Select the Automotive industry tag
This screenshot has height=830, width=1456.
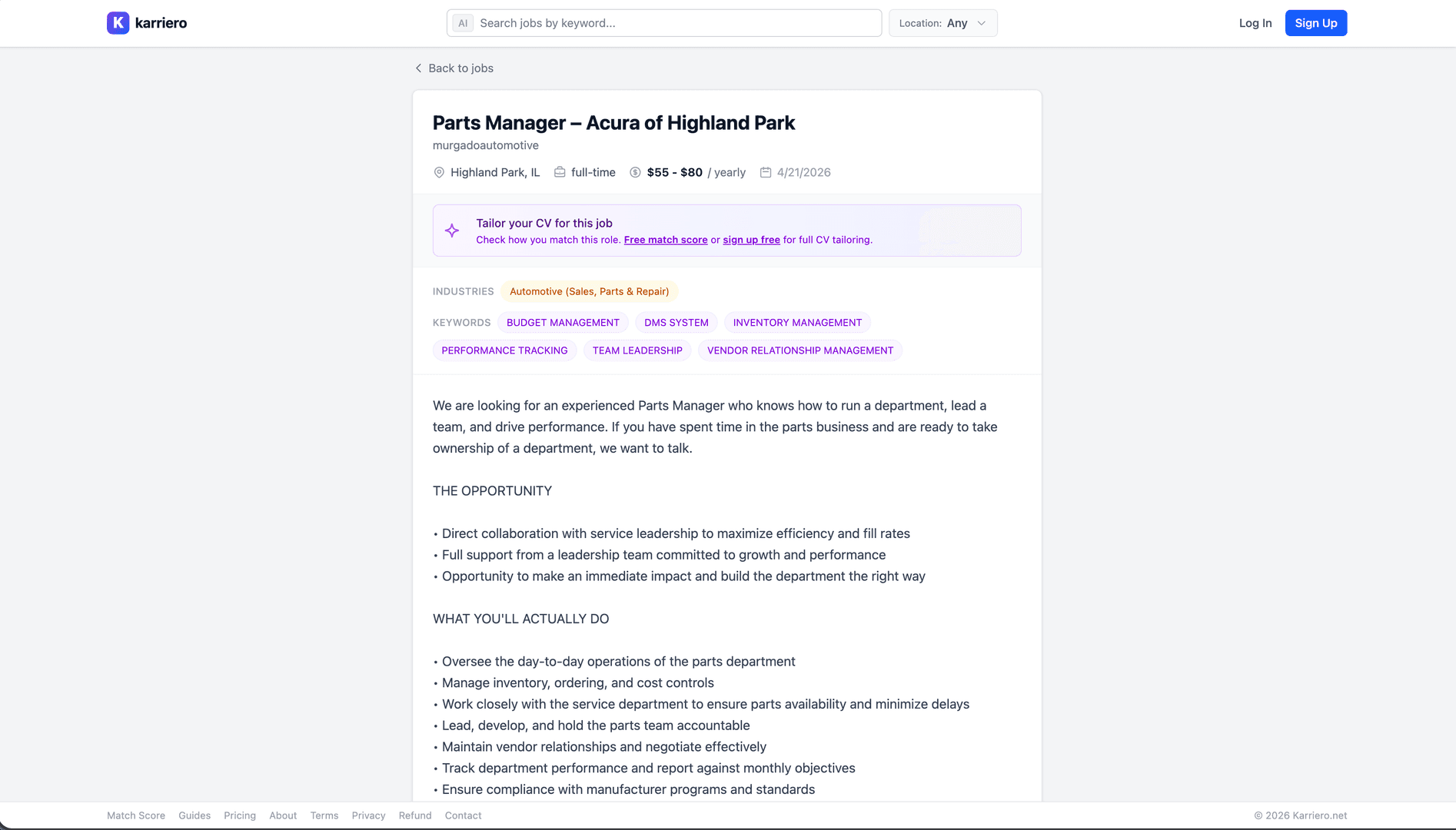[x=589, y=291]
